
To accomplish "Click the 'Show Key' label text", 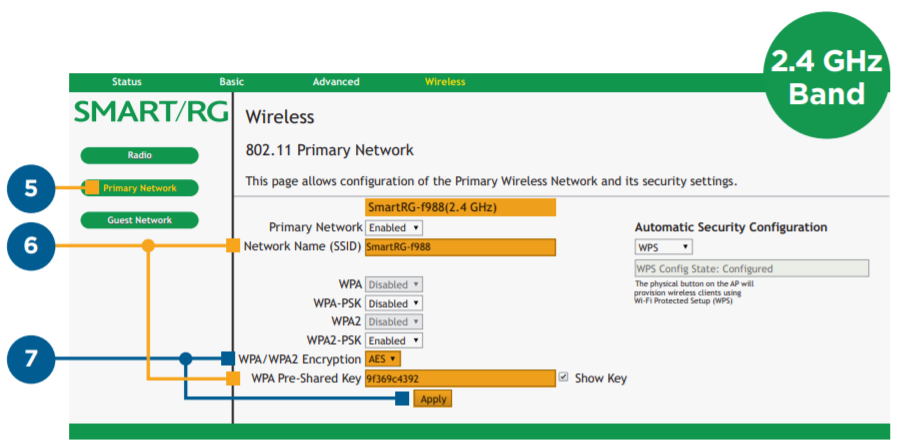I will click(x=601, y=379).
